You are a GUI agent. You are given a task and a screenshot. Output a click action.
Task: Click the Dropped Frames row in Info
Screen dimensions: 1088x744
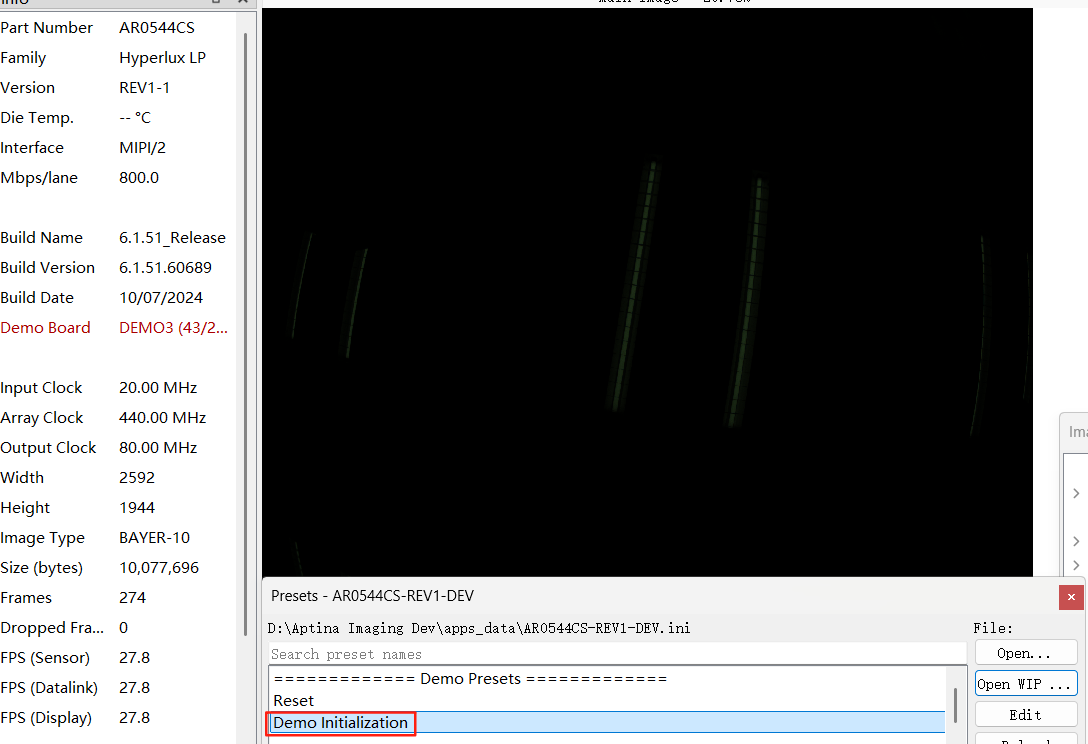[113, 628]
